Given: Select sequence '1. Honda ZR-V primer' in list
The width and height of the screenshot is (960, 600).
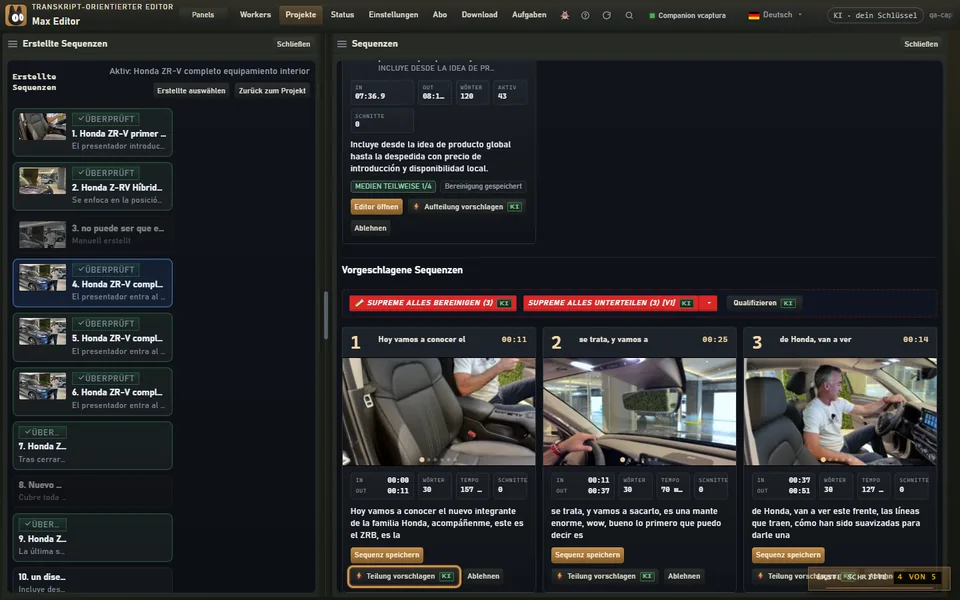Looking at the screenshot, I should click(x=92, y=133).
